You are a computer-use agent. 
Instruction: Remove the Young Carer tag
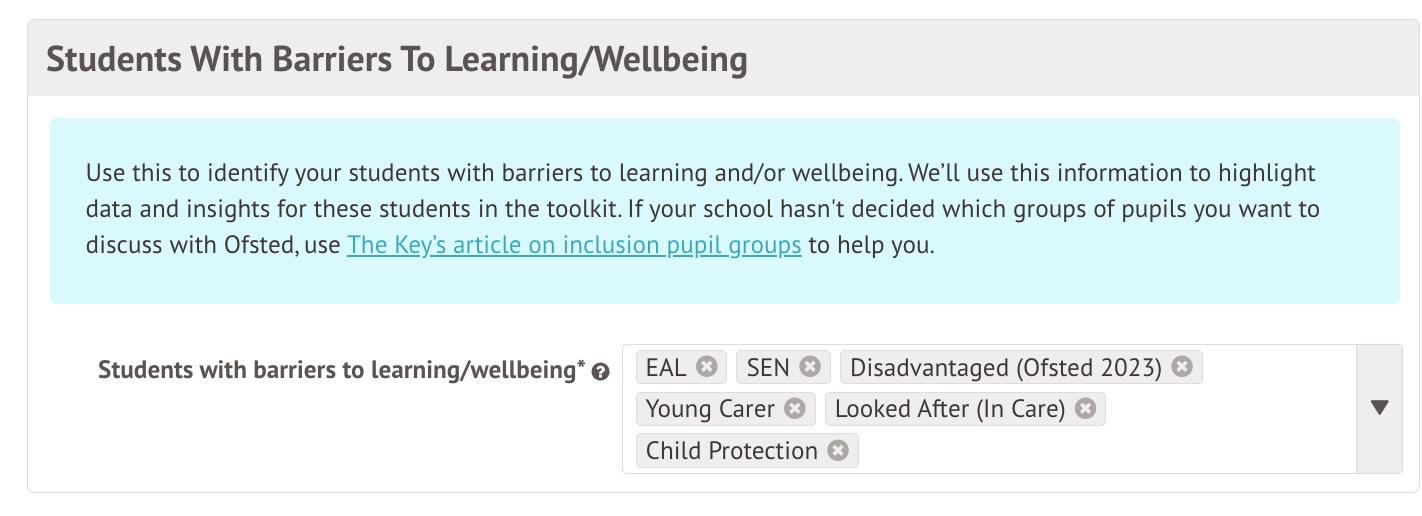(795, 408)
